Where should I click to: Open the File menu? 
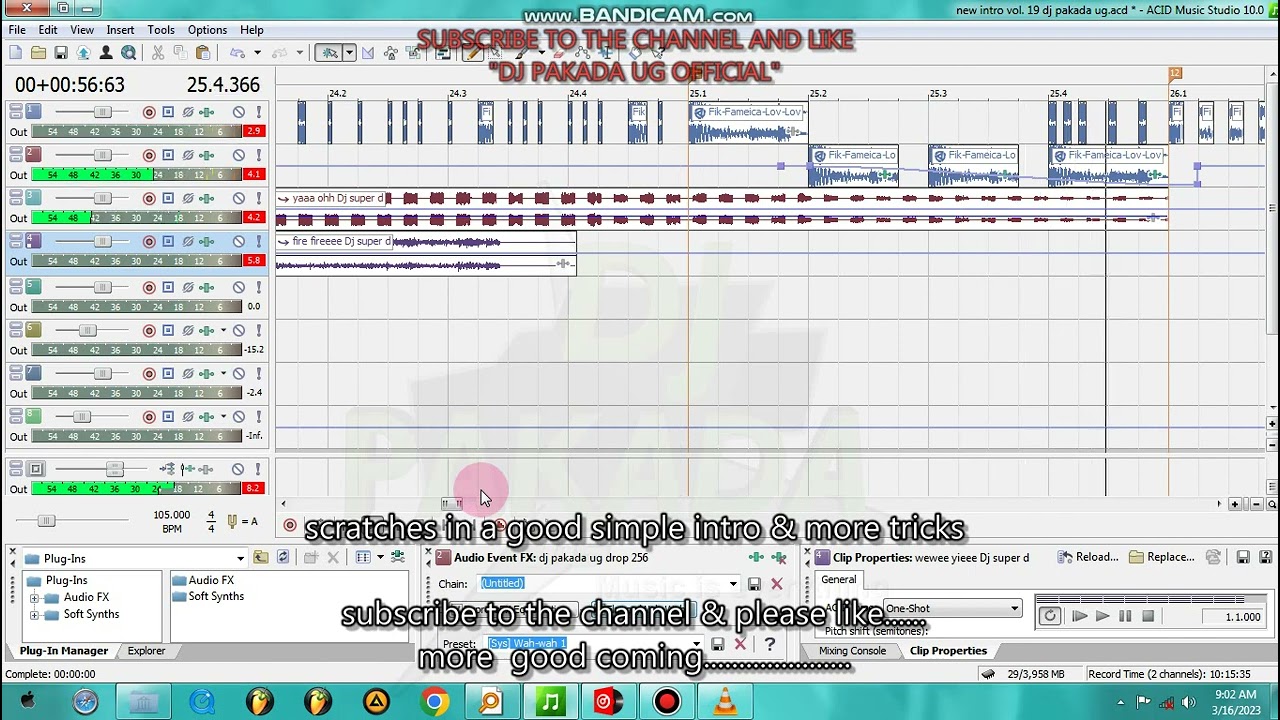pyautogui.click(x=17, y=30)
